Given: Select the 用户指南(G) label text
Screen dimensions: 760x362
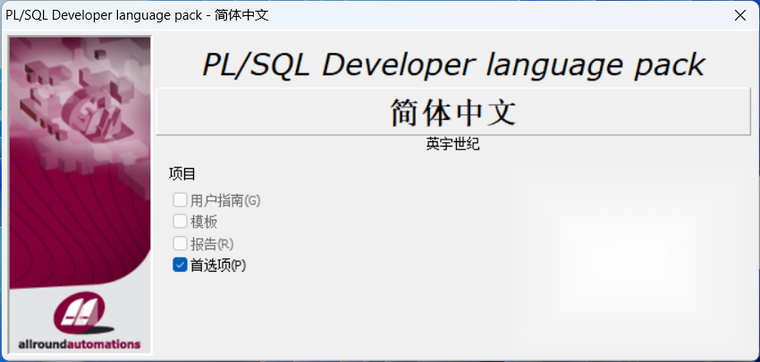Looking at the screenshot, I should (225, 200).
